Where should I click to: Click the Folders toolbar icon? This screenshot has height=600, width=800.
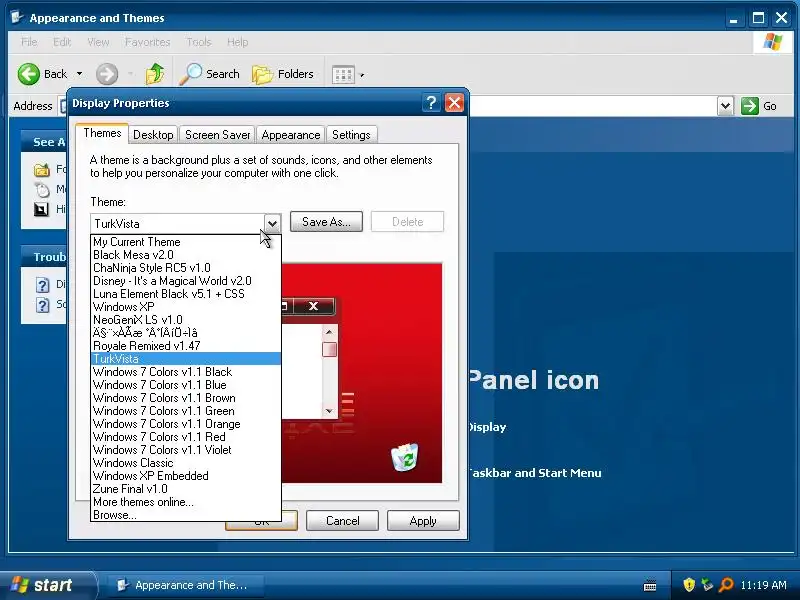[263, 74]
